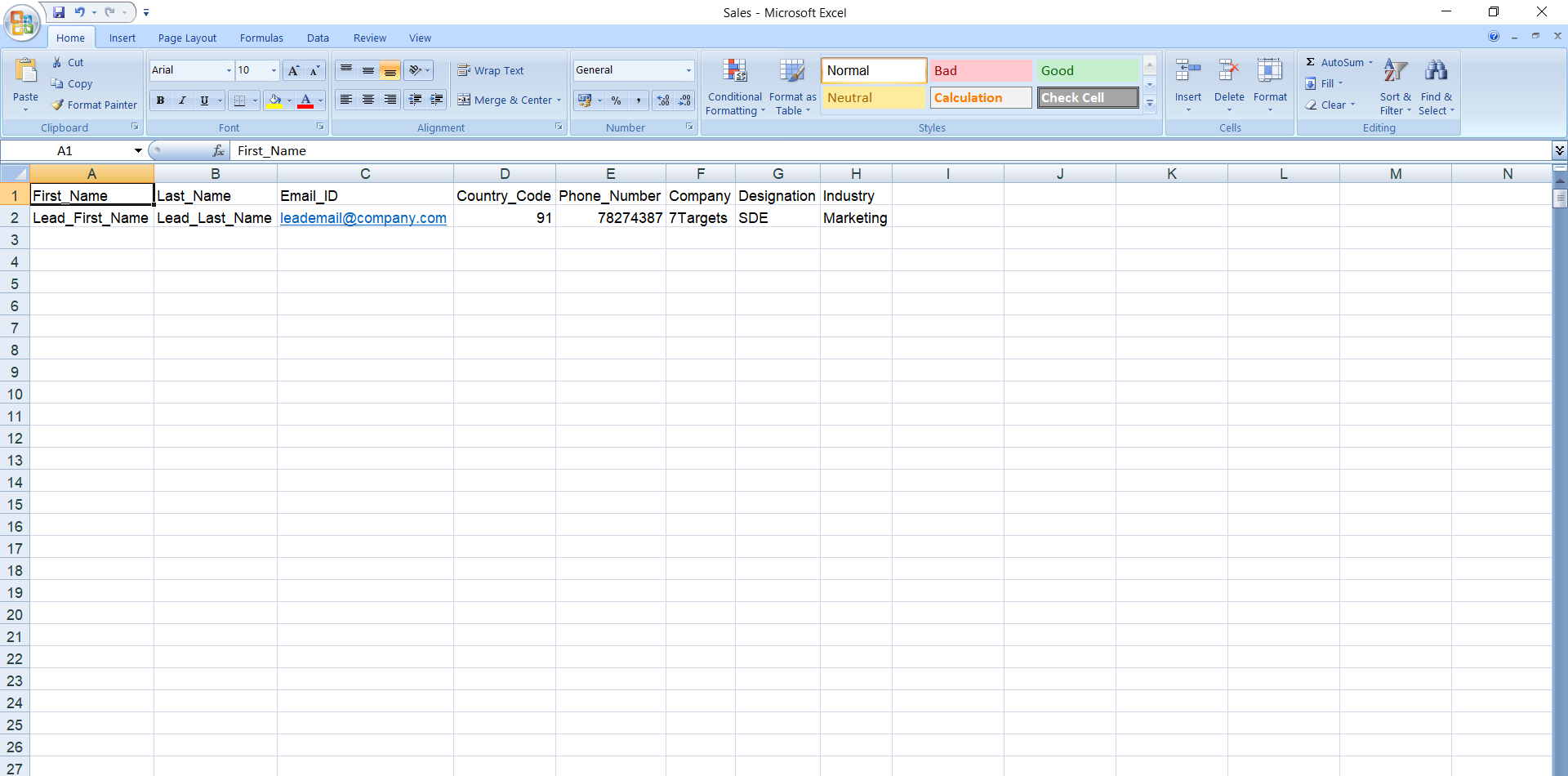Click the Sort & Filter icon
The height and width of the screenshot is (776, 1568).
coord(1395,74)
